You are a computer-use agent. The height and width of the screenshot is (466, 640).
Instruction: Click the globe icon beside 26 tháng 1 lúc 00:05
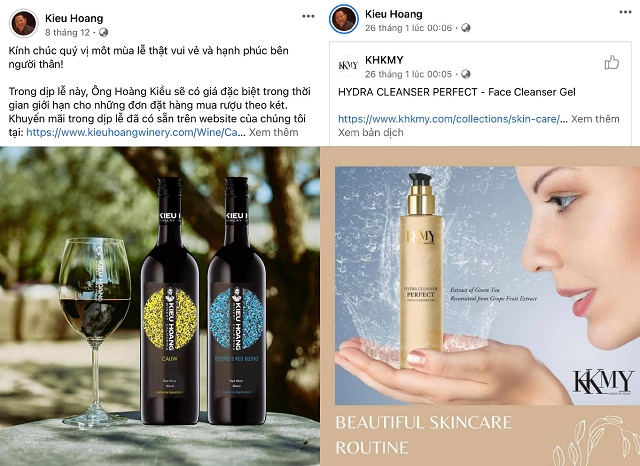[x=466, y=74]
